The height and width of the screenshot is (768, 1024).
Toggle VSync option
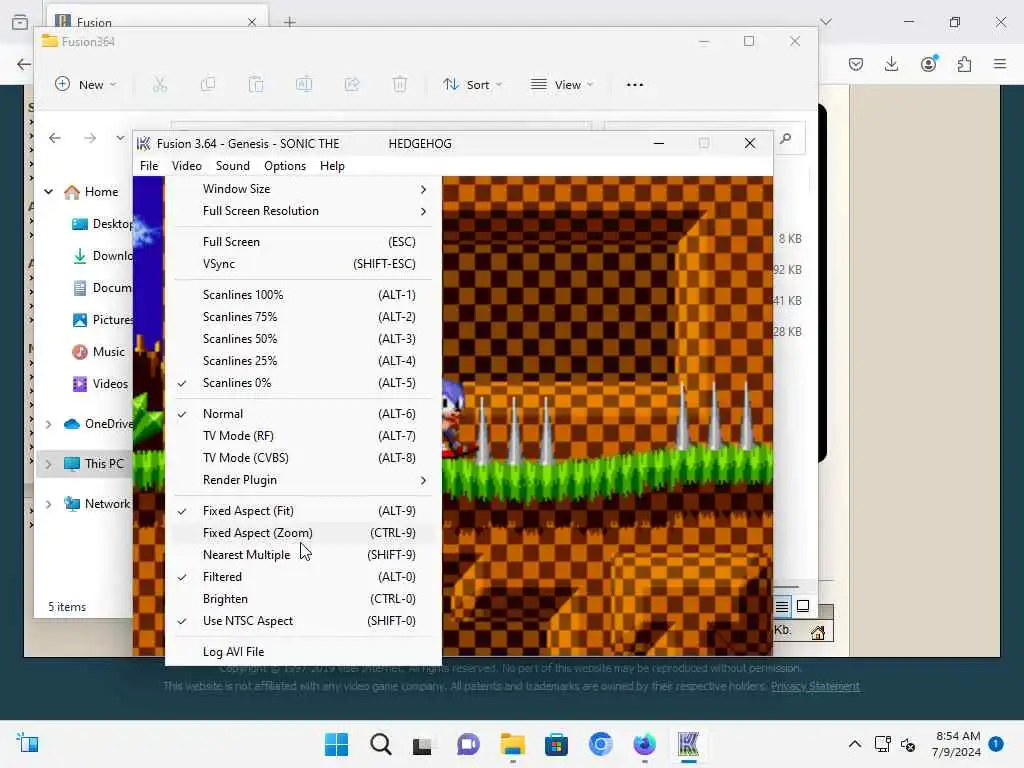click(x=304, y=264)
